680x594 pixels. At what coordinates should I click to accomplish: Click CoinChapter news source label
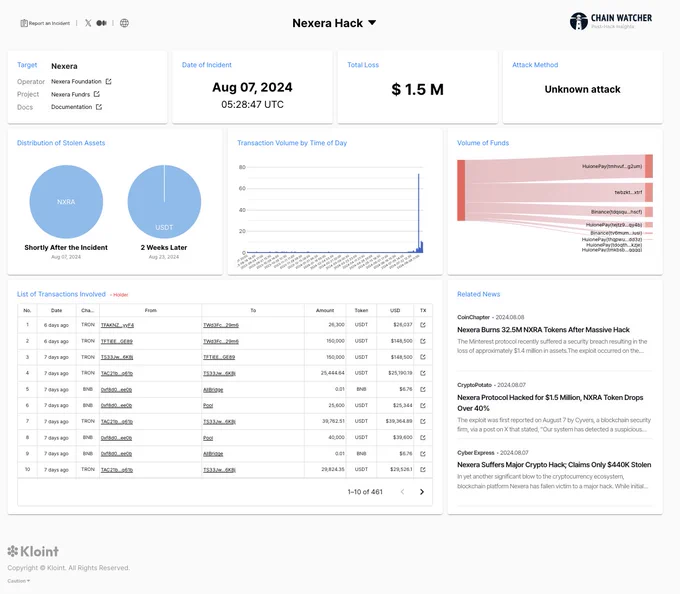pyautogui.click(x=473, y=317)
